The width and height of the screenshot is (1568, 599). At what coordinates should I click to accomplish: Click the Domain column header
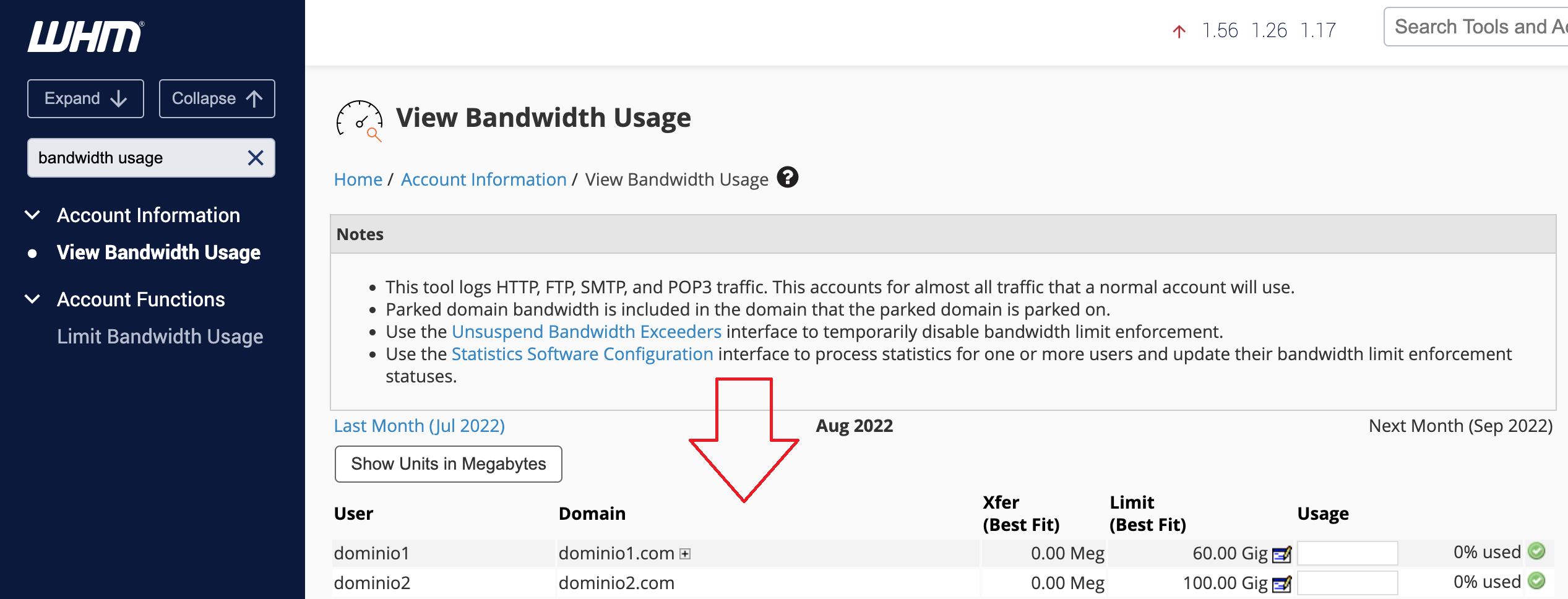(x=592, y=514)
